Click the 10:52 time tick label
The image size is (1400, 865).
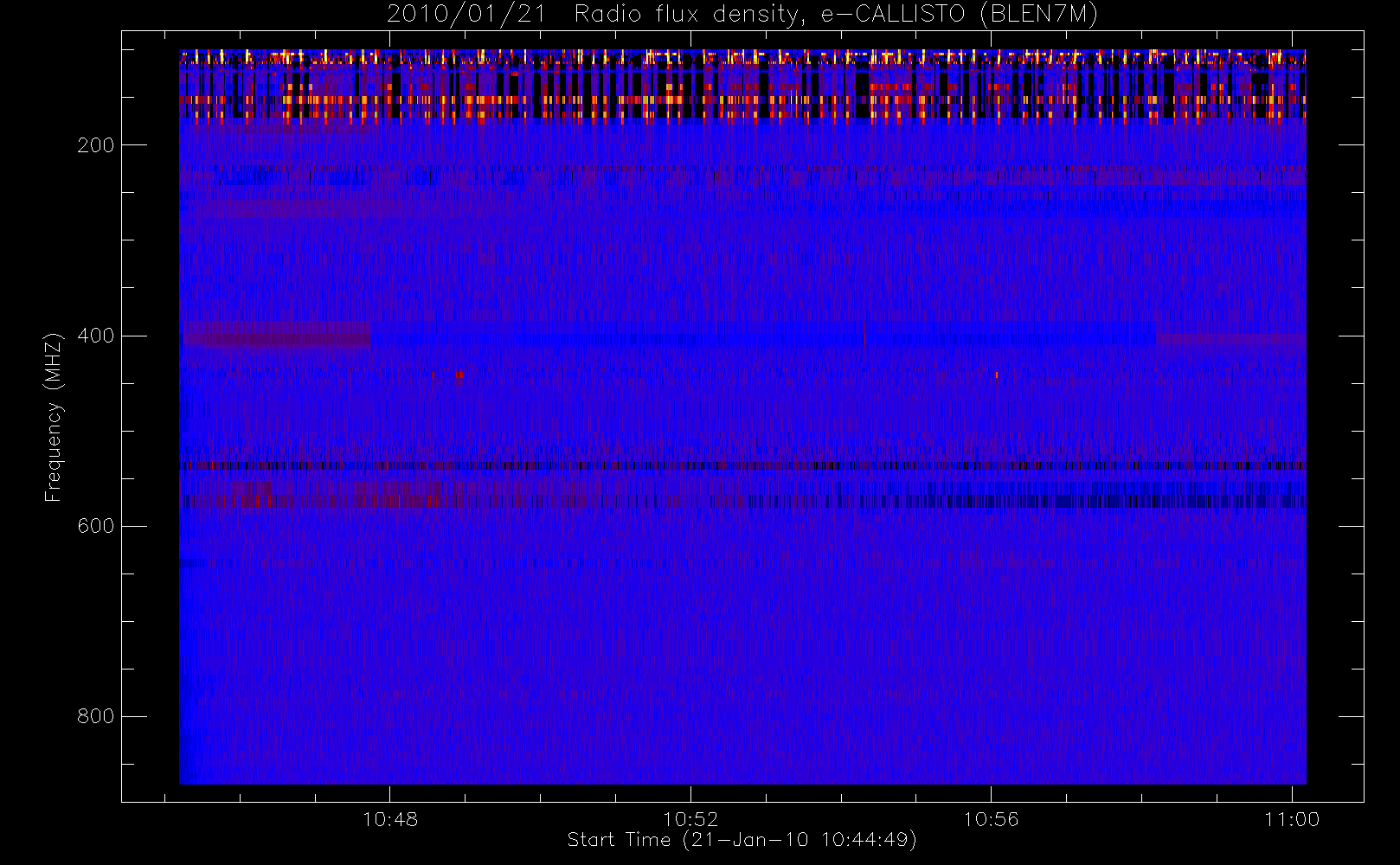pos(690,819)
